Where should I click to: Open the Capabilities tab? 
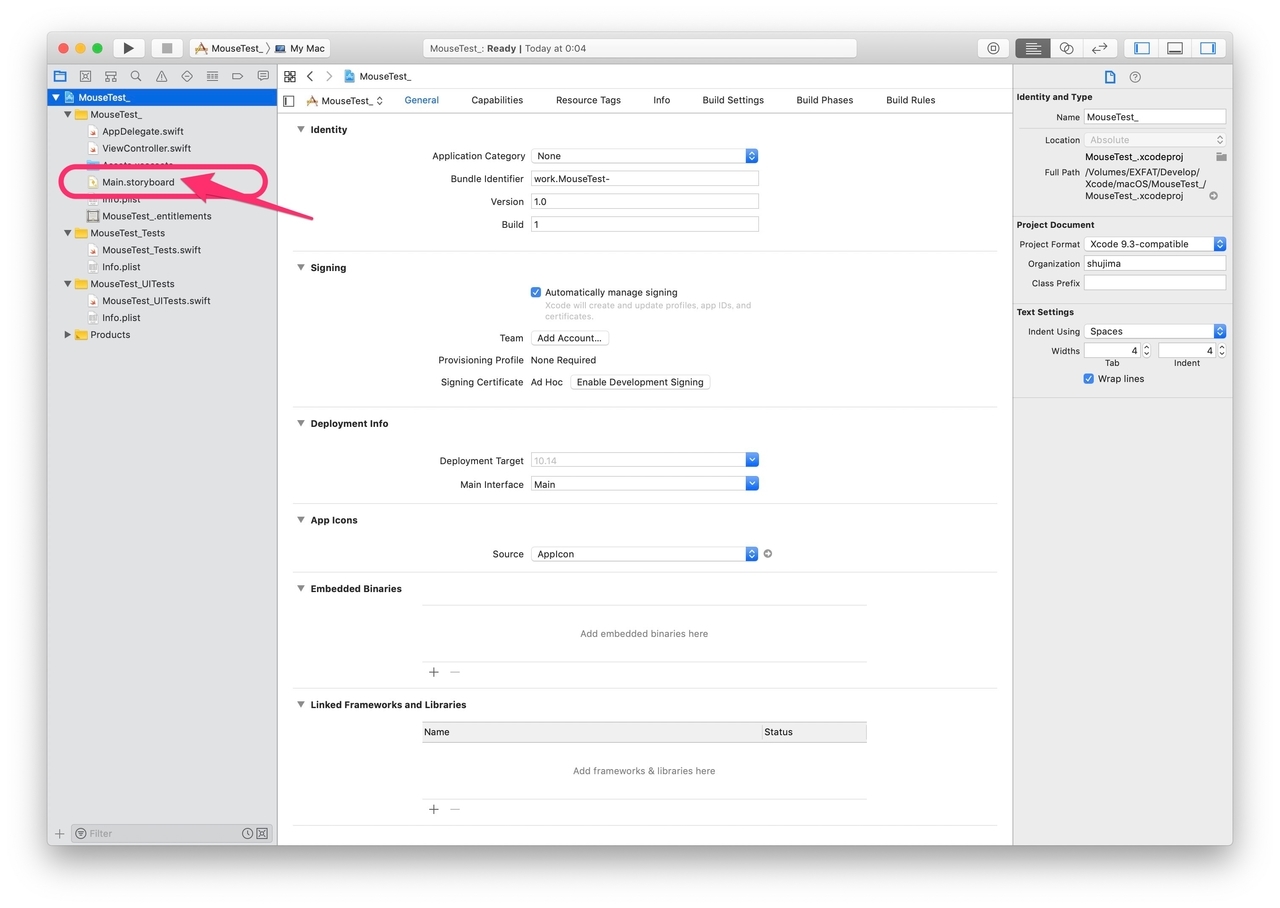497,100
